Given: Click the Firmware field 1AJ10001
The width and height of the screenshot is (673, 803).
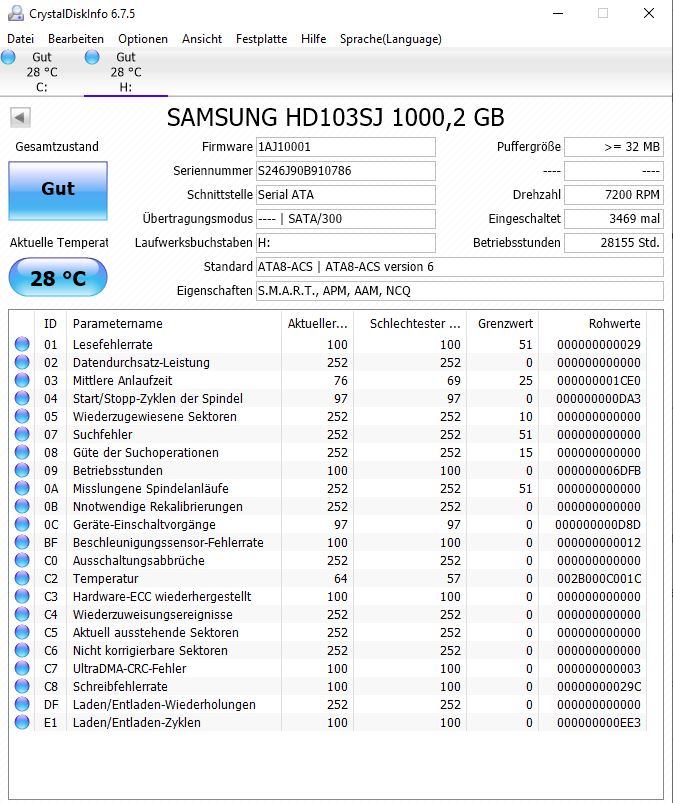Looking at the screenshot, I should click(346, 147).
